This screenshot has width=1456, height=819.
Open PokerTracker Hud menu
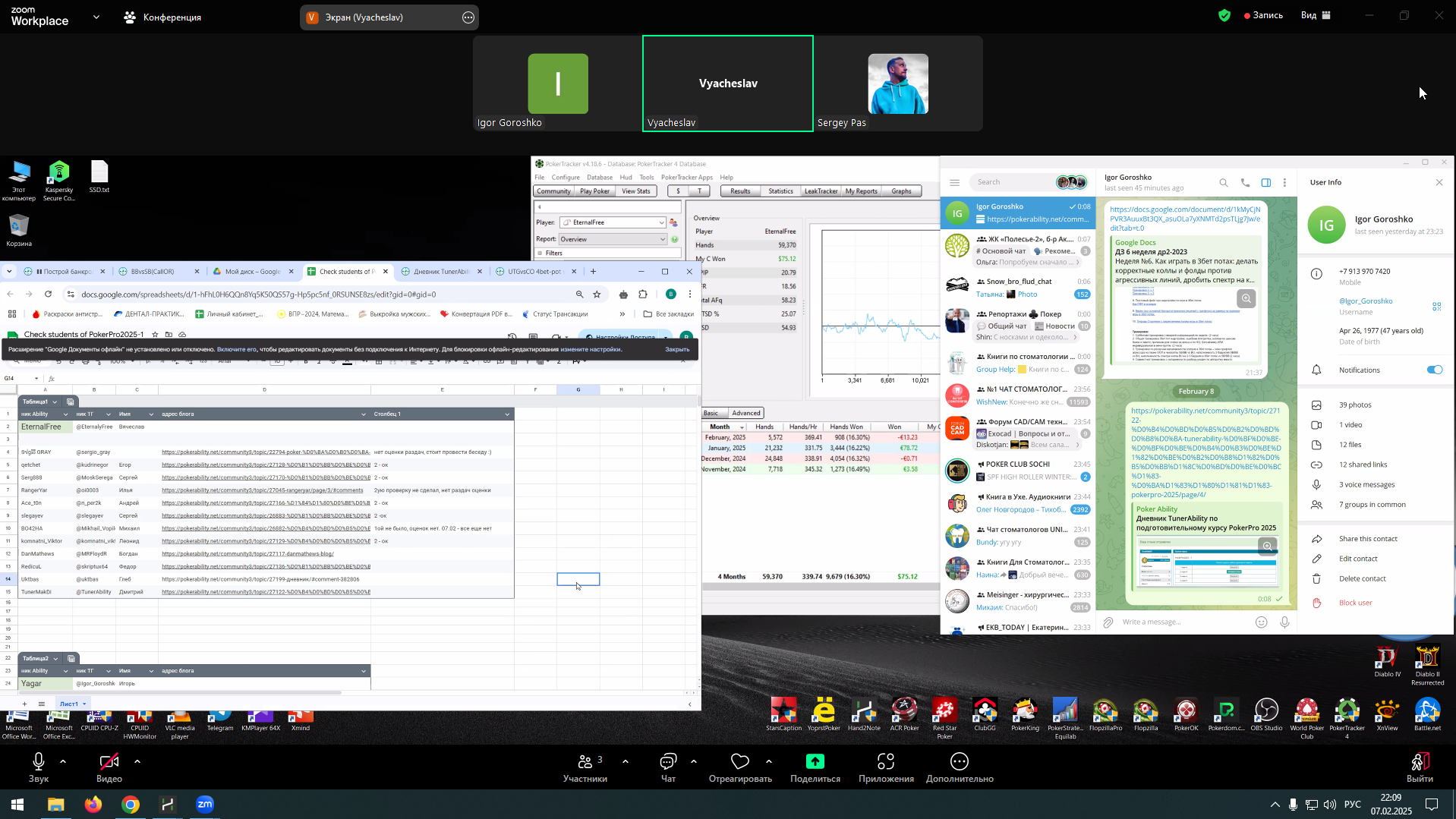pos(626,177)
